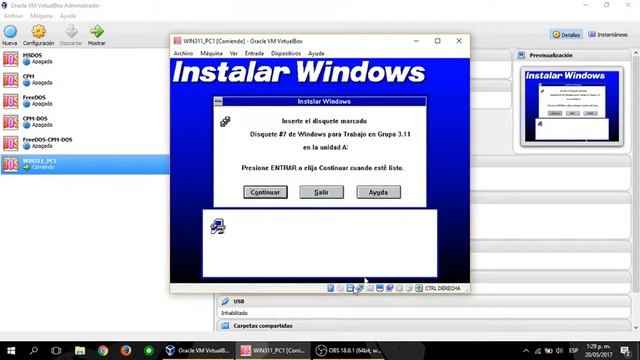The width and height of the screenshot is (640, 360).
Task: Open Máquina menu in the WIN311_PC1 window
Action: tap(211, 53)
